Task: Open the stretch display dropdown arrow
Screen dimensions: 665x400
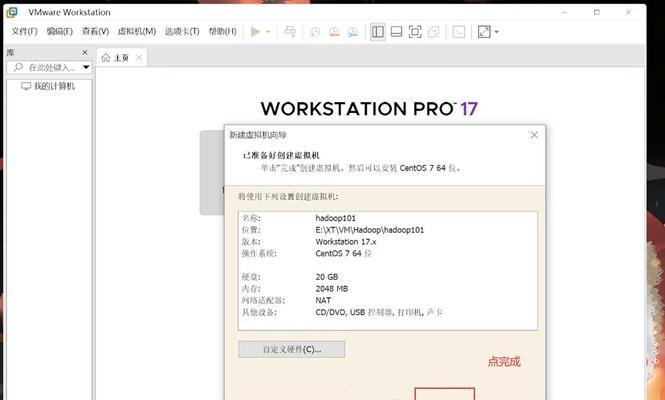Action: (497, 32)
